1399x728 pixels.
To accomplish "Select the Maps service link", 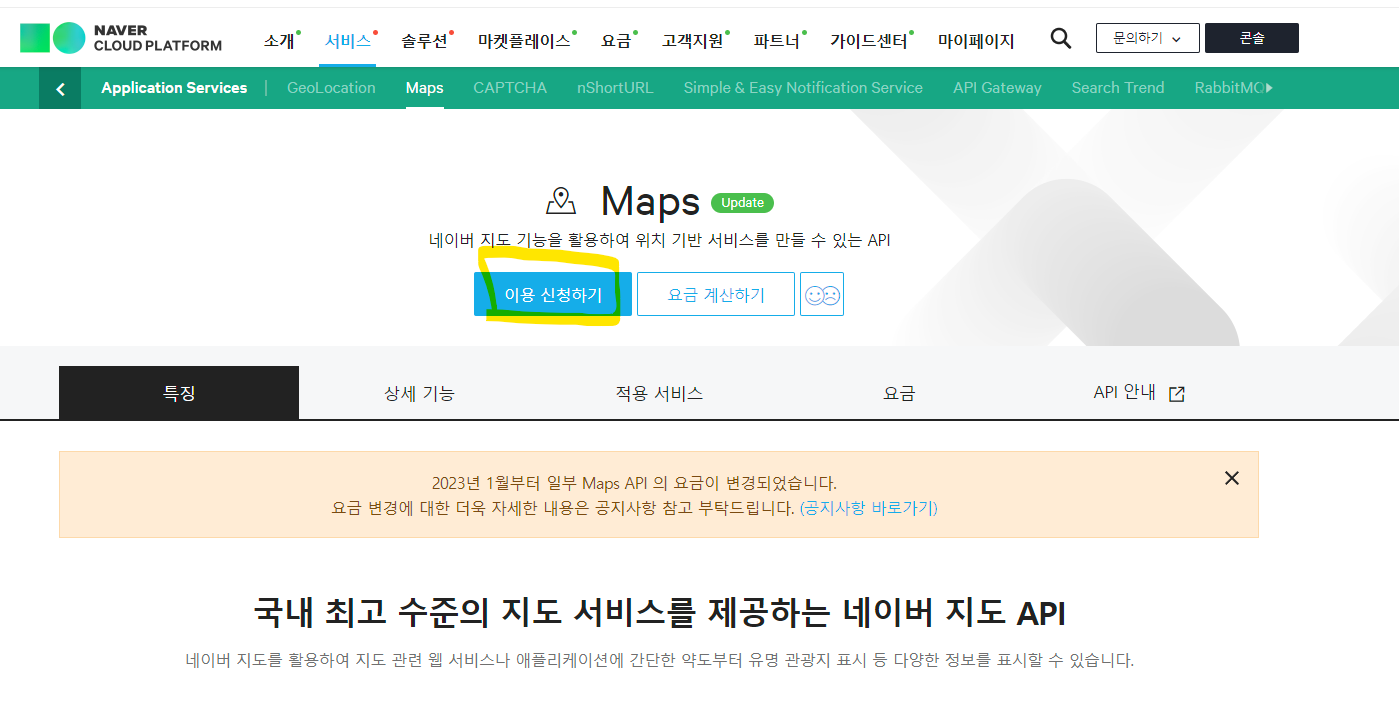I will (x=425, y=88).
